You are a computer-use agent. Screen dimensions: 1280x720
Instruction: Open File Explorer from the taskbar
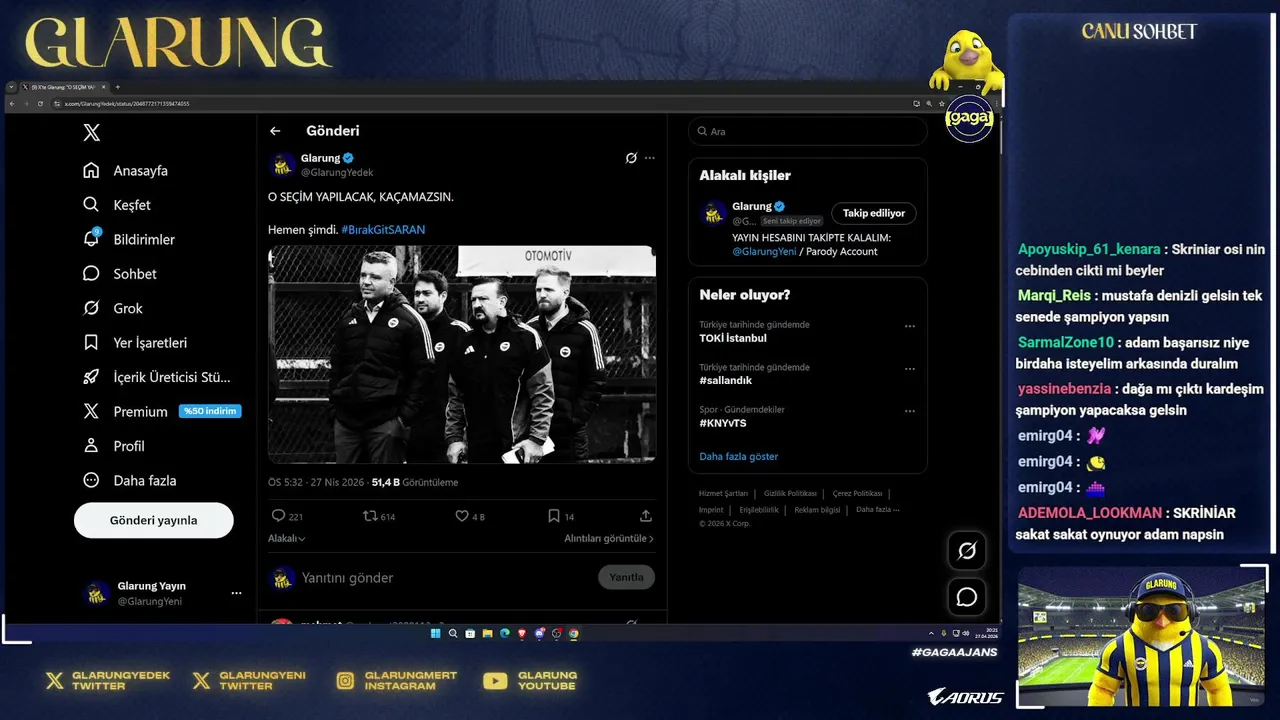[487, 633]
